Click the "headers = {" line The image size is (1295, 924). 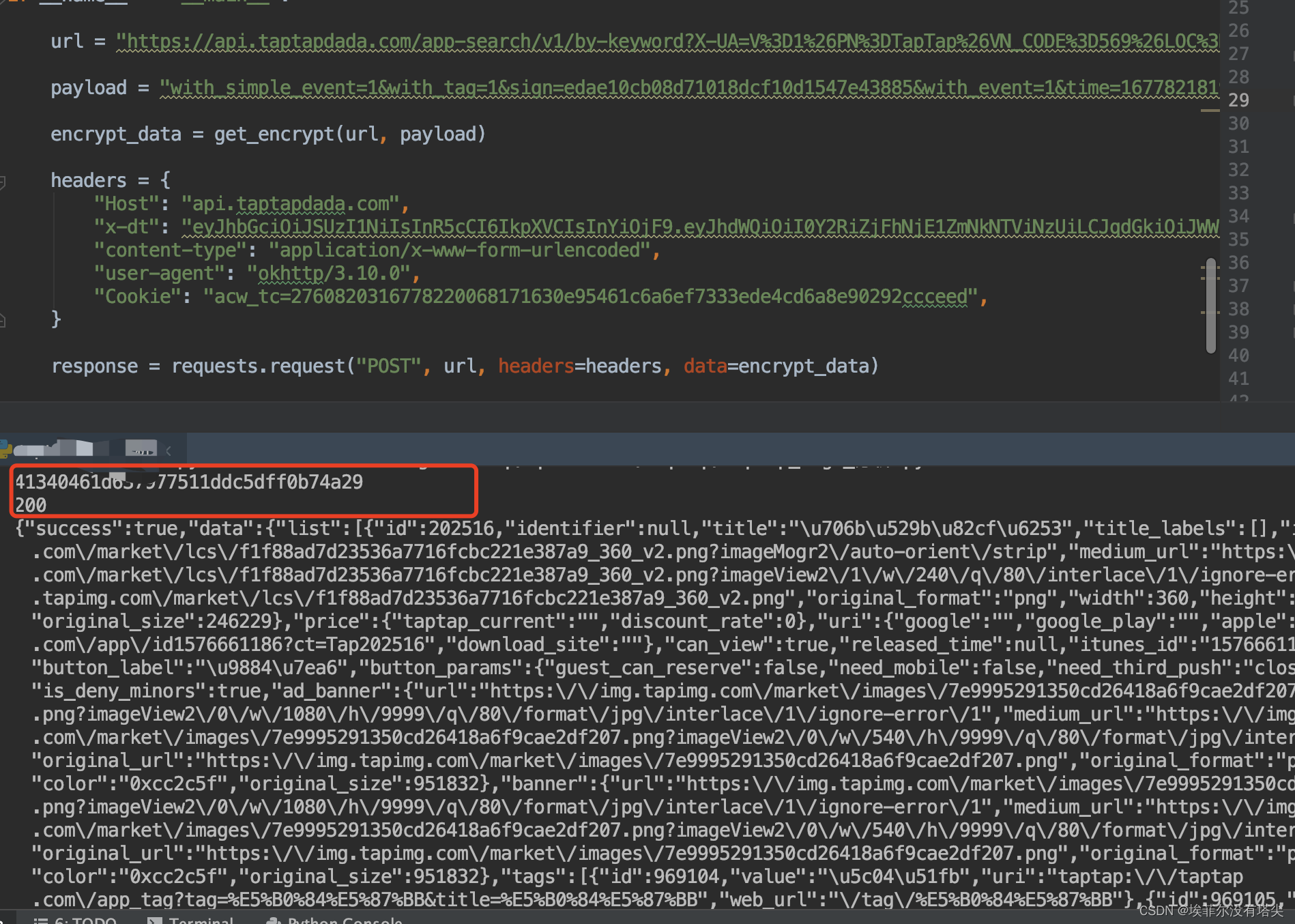pos(111,180)
